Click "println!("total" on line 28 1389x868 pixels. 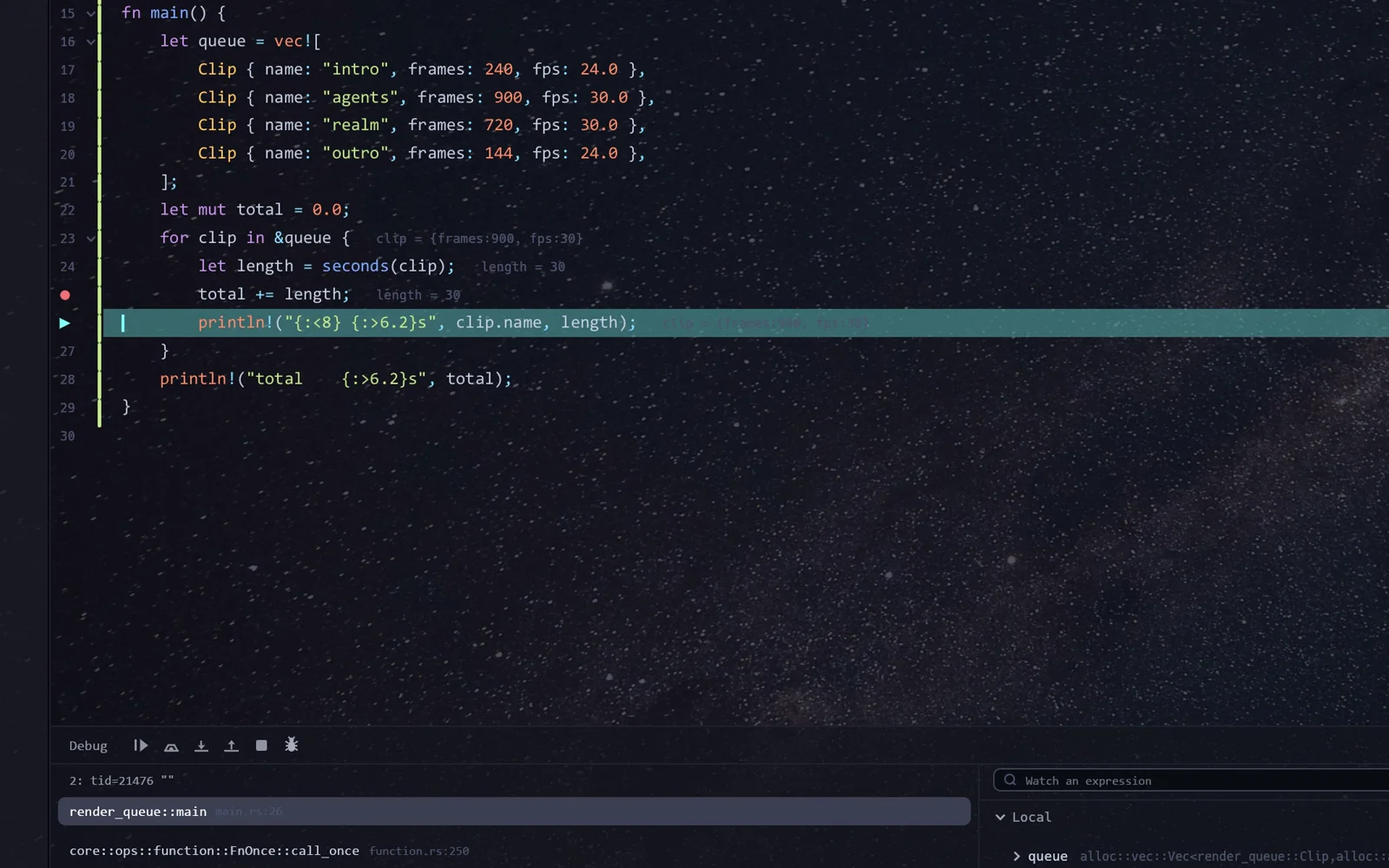[231, 379]
